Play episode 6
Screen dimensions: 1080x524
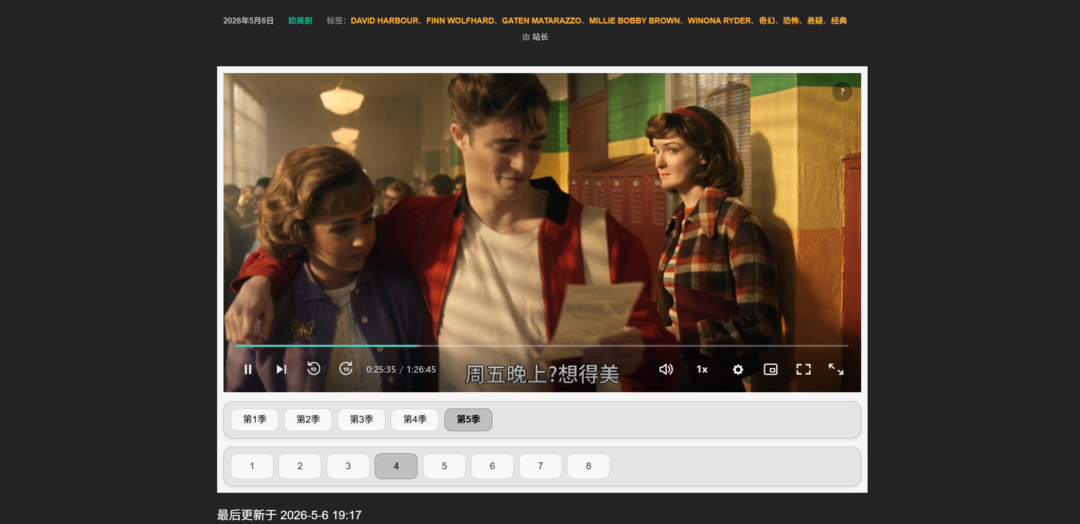pyautogui.click(x=492, y=466)
